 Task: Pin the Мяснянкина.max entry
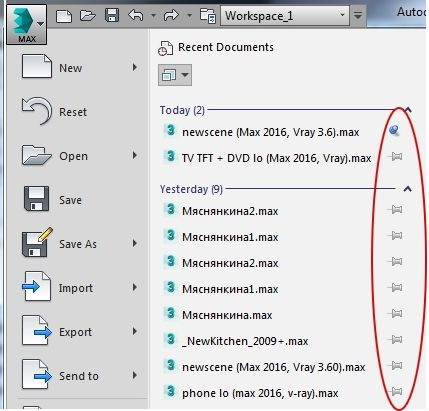pos(395,313)
